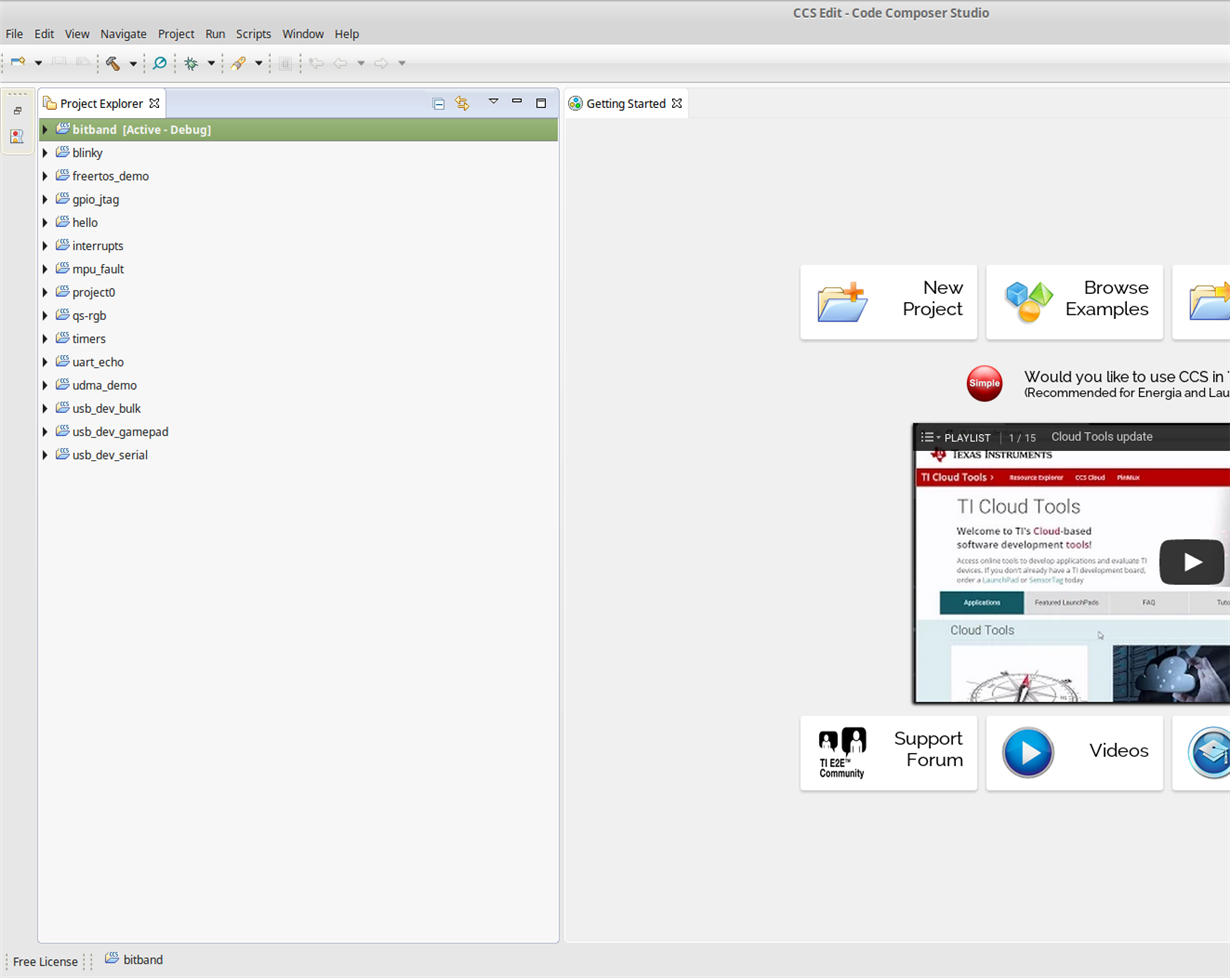This screenshot has height=978, width=1230.
Task: Open the Window menu
Action: [x=303, y=34]
